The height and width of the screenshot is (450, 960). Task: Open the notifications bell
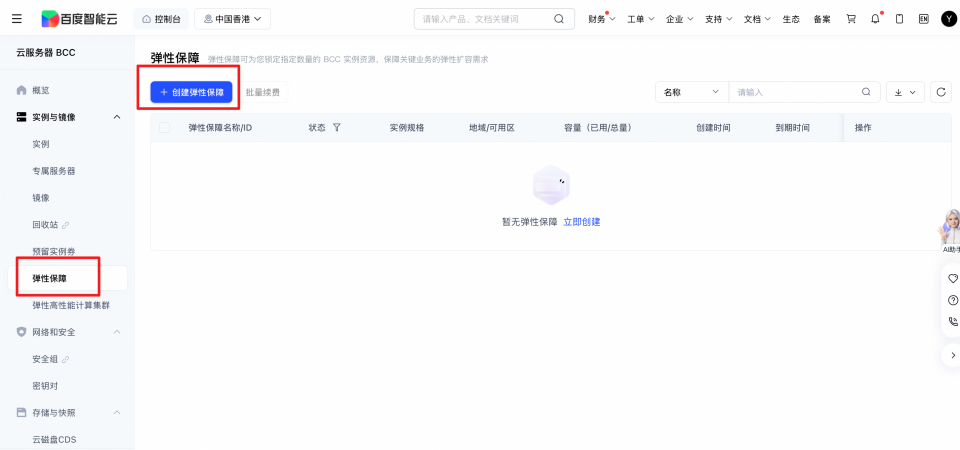[876, 19]
